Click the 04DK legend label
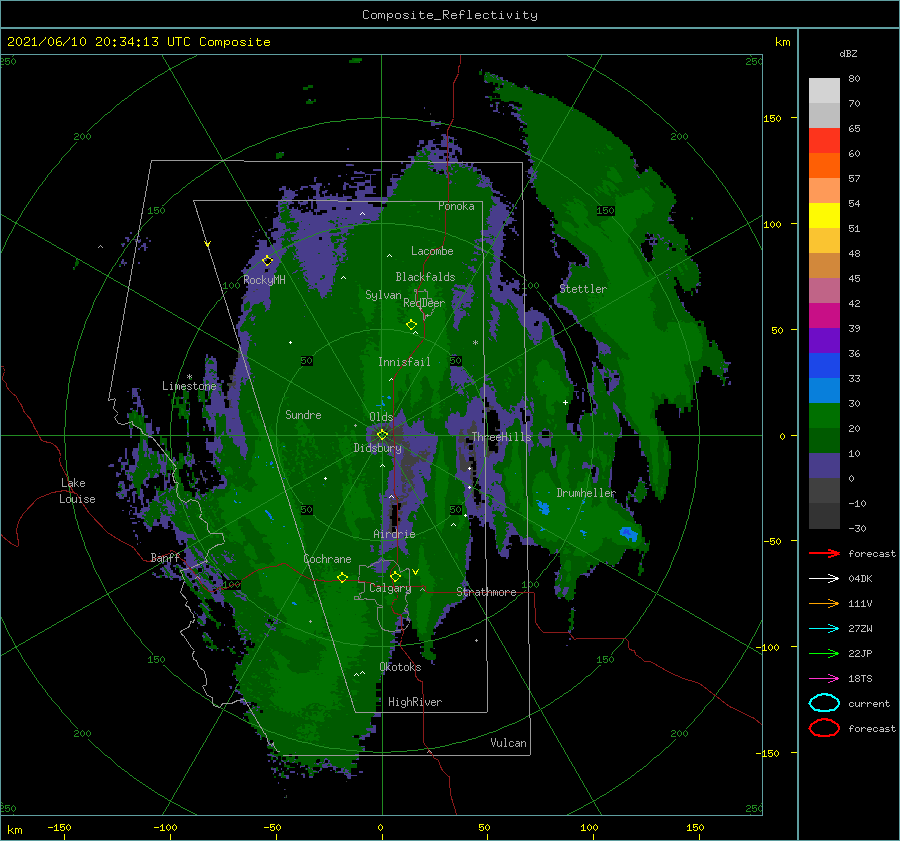900x841 pixels. 860,578
